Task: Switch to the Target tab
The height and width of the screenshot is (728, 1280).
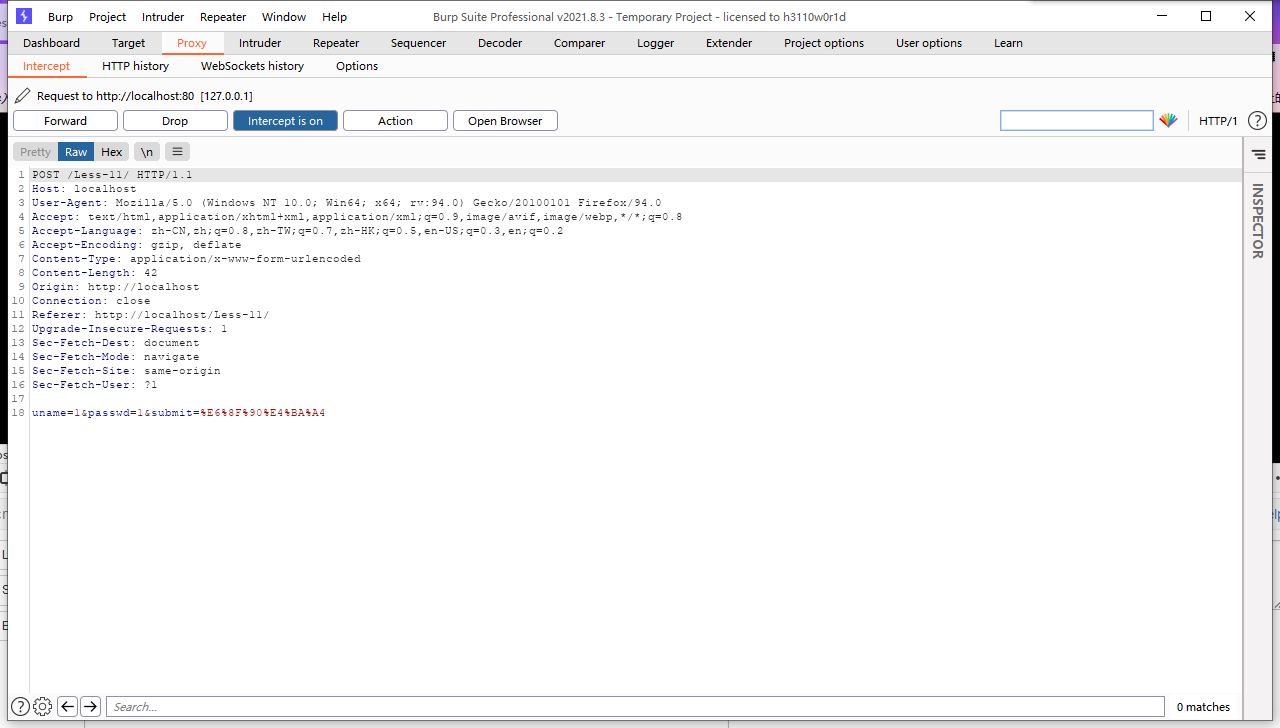Action: point(128,43)
